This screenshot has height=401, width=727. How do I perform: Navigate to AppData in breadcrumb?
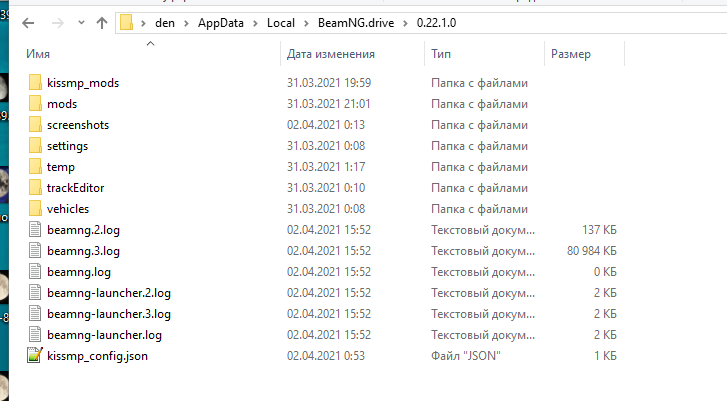(221, 23)
